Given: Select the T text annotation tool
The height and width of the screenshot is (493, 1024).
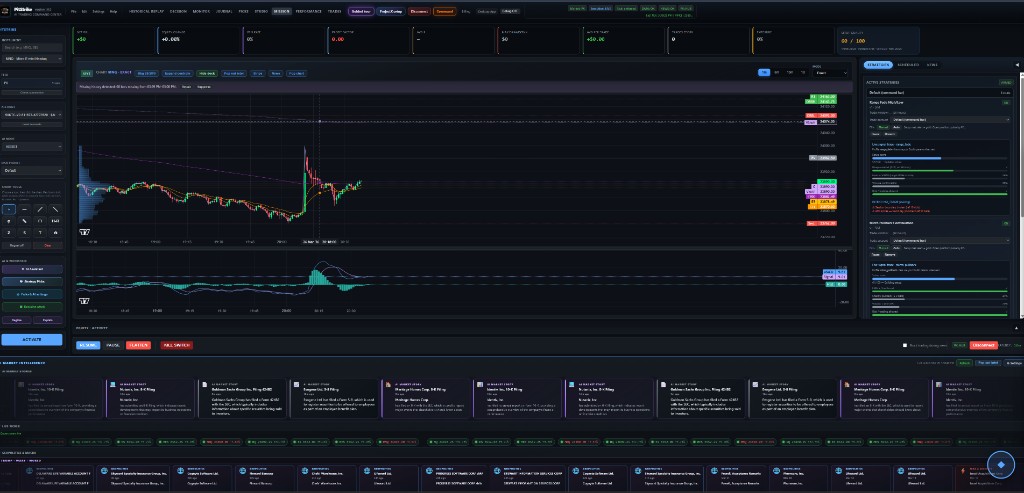Looking at the screenshot, I should click(40, 232).
